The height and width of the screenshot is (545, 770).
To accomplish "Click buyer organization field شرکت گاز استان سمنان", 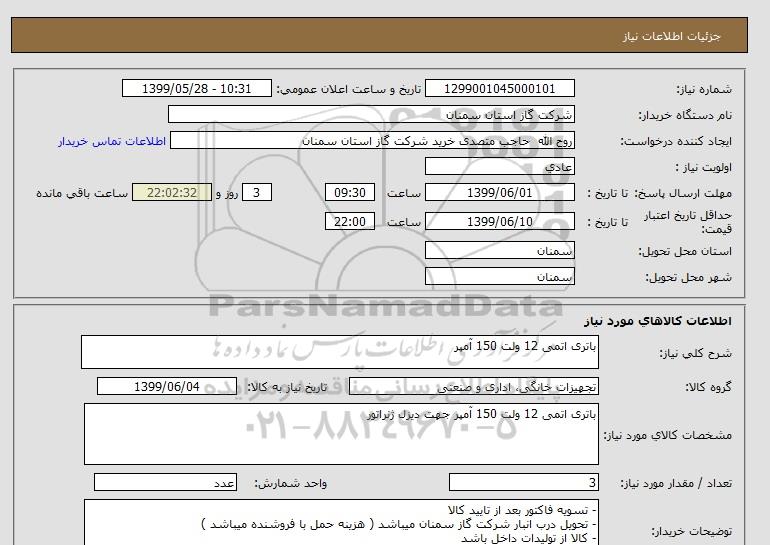I will 371,114.
